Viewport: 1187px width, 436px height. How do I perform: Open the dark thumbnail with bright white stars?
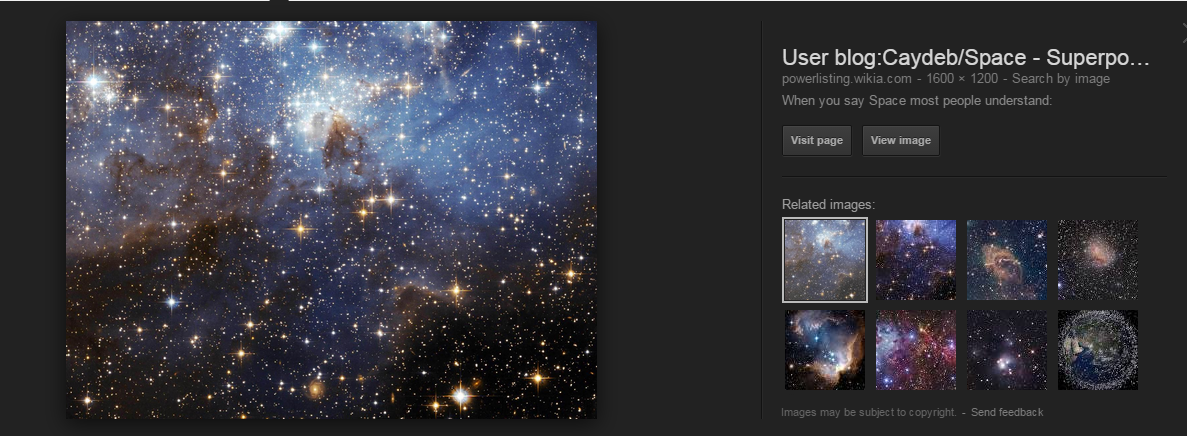(1007, 350)
